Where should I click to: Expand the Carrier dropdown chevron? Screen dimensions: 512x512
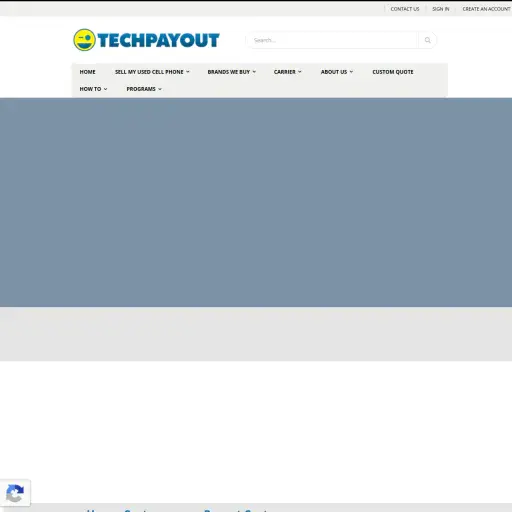pyautogui.click(x=300, y=72)
